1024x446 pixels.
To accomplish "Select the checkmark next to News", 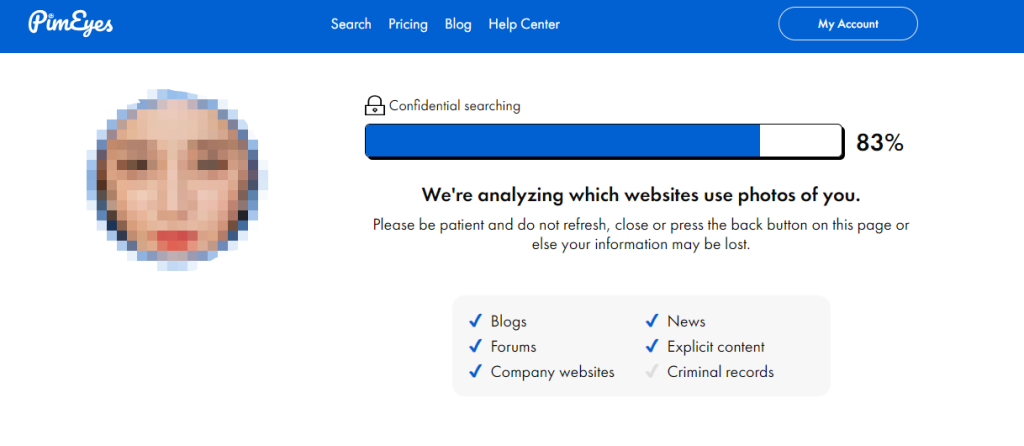I will pyautogui.click(x=652, y=321).
